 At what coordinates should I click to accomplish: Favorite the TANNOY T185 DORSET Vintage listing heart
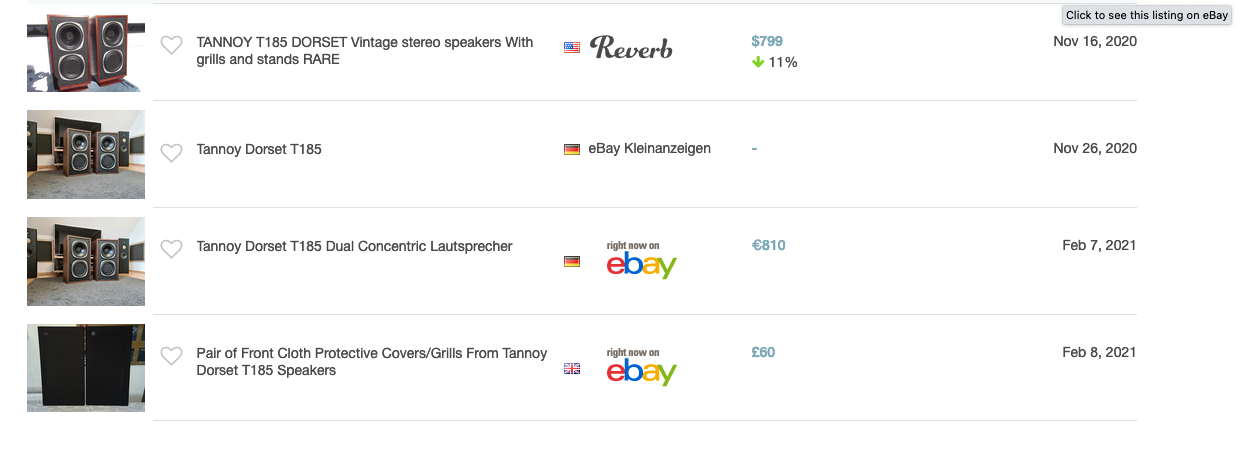pos(172,45)
